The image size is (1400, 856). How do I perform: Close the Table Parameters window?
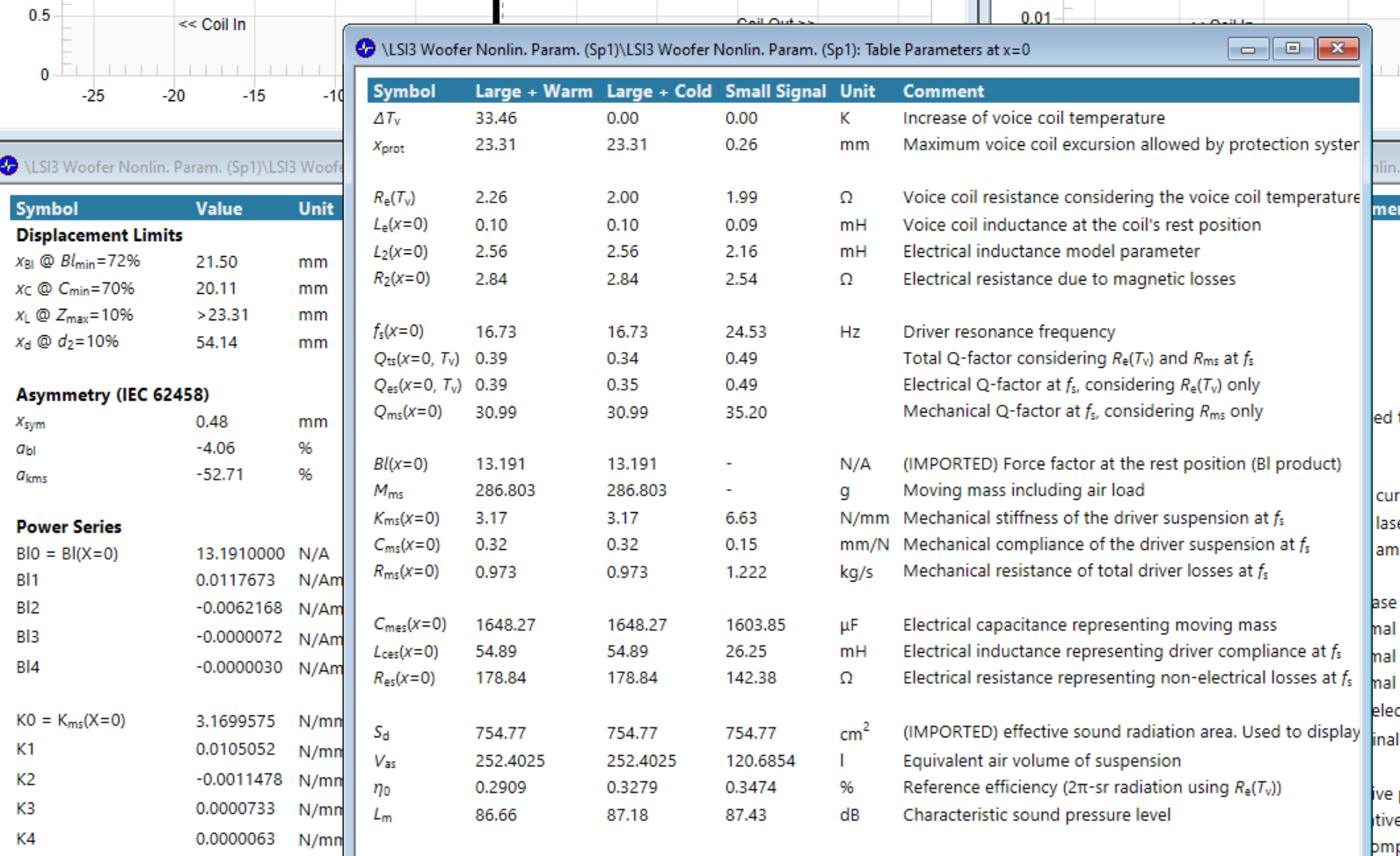tap(1338, 48)
